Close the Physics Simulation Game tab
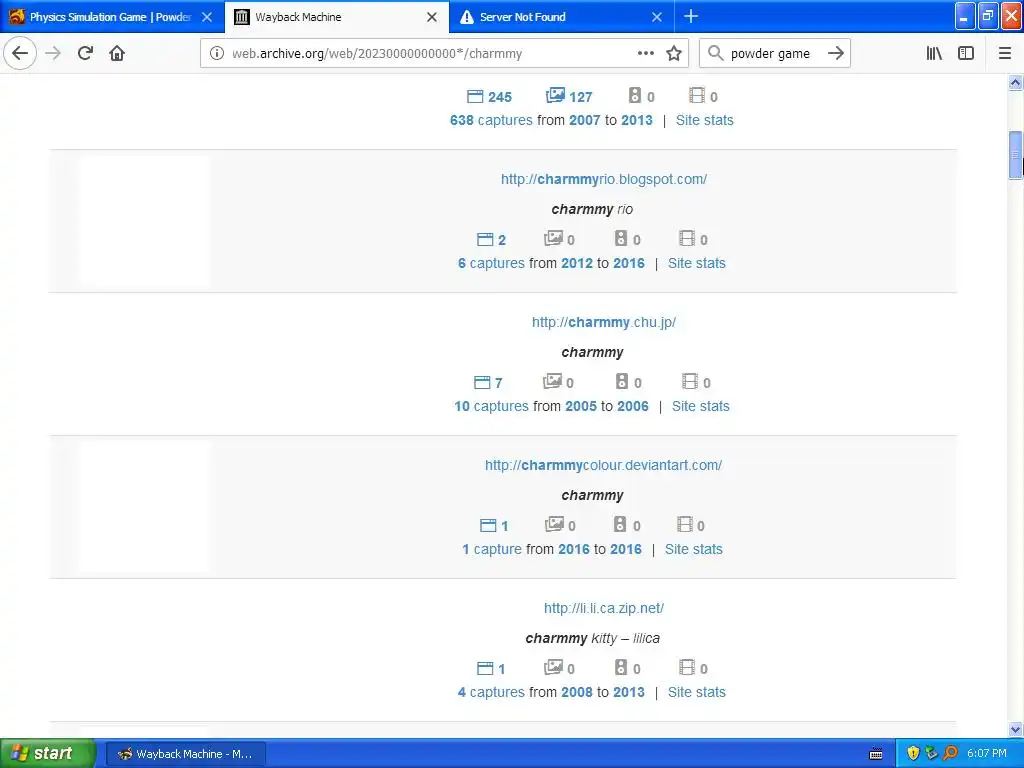The image size is (1024, 768). (x=207, y=17)
